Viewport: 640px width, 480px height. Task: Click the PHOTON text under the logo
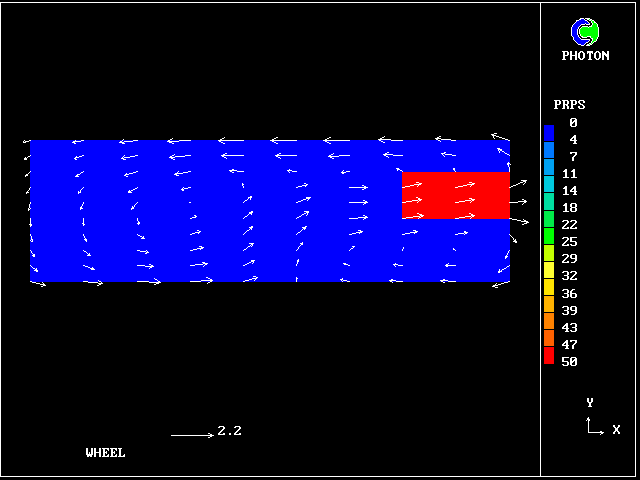pos(585,56)
